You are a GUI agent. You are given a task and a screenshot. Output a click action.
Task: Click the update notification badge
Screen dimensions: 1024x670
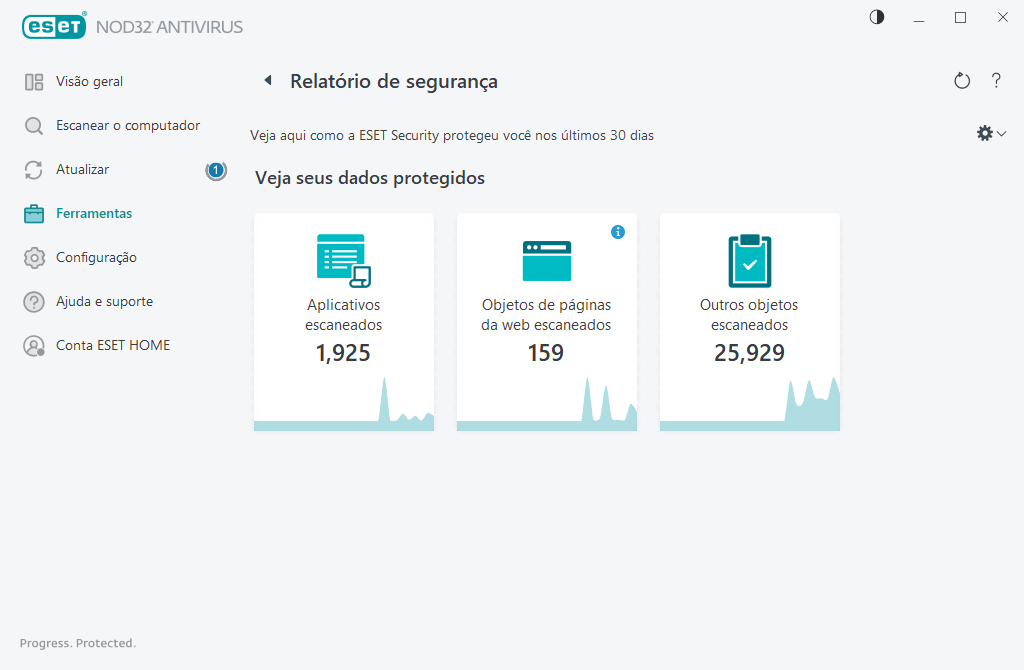click(215, 170)
